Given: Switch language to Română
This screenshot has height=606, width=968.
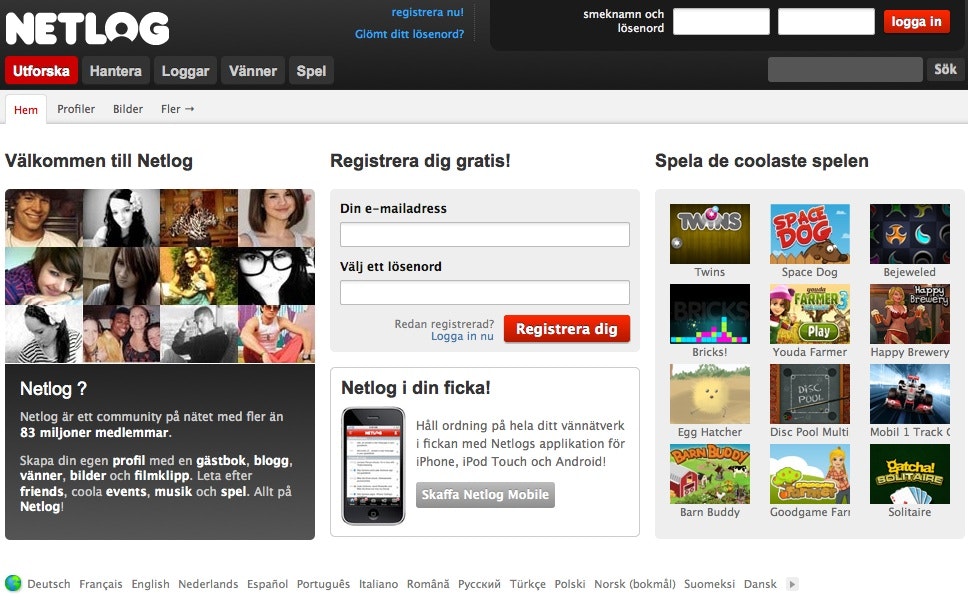Looking at the screenshot, I should [428, 584].
